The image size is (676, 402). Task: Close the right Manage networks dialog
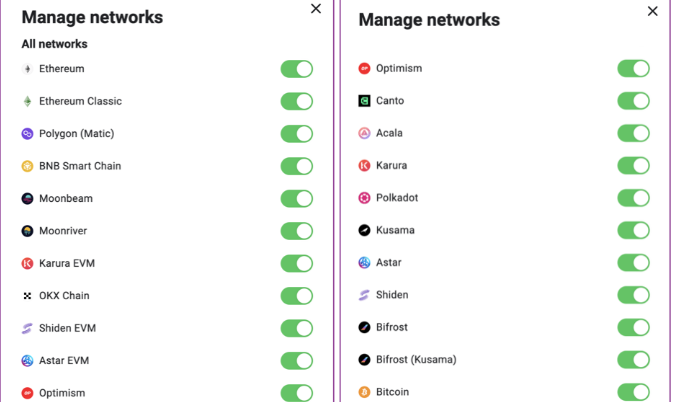click(x=653, y=11)
